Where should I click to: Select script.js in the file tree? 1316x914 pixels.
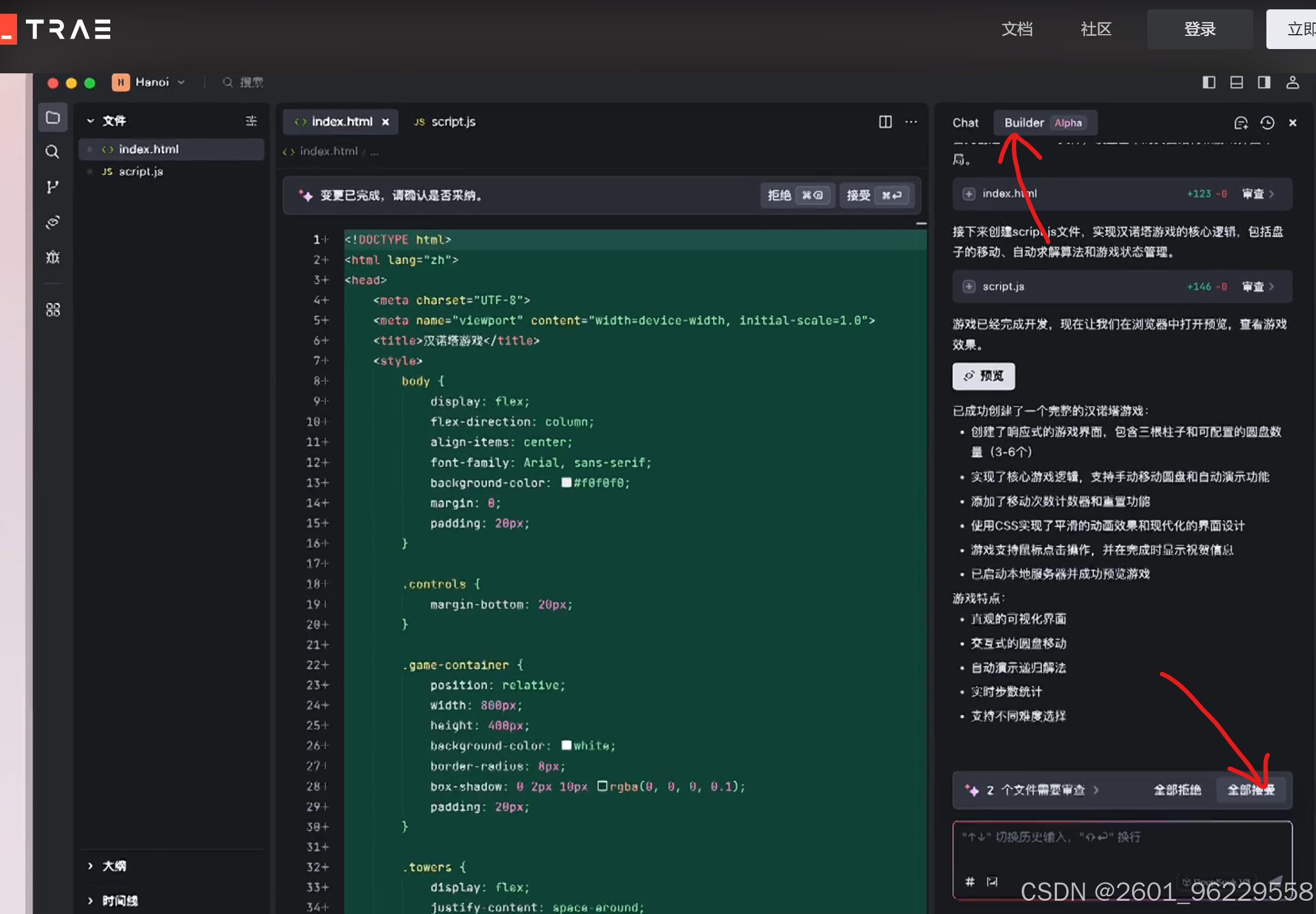[171, 171]
